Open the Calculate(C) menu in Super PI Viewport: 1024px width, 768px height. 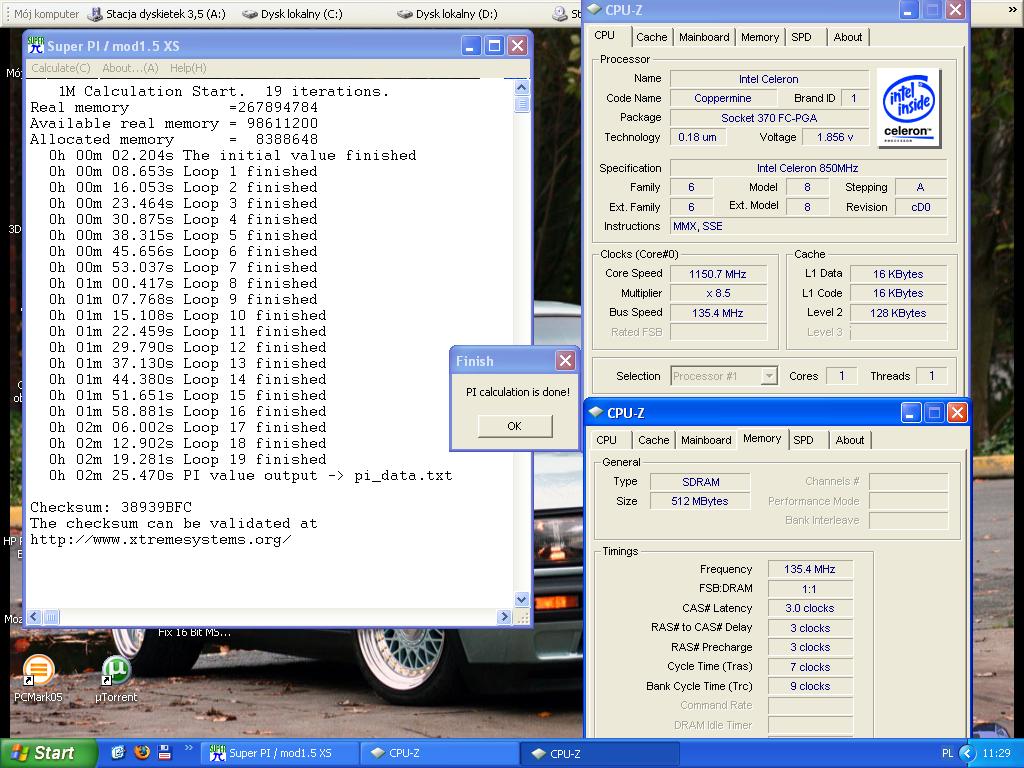61,68
